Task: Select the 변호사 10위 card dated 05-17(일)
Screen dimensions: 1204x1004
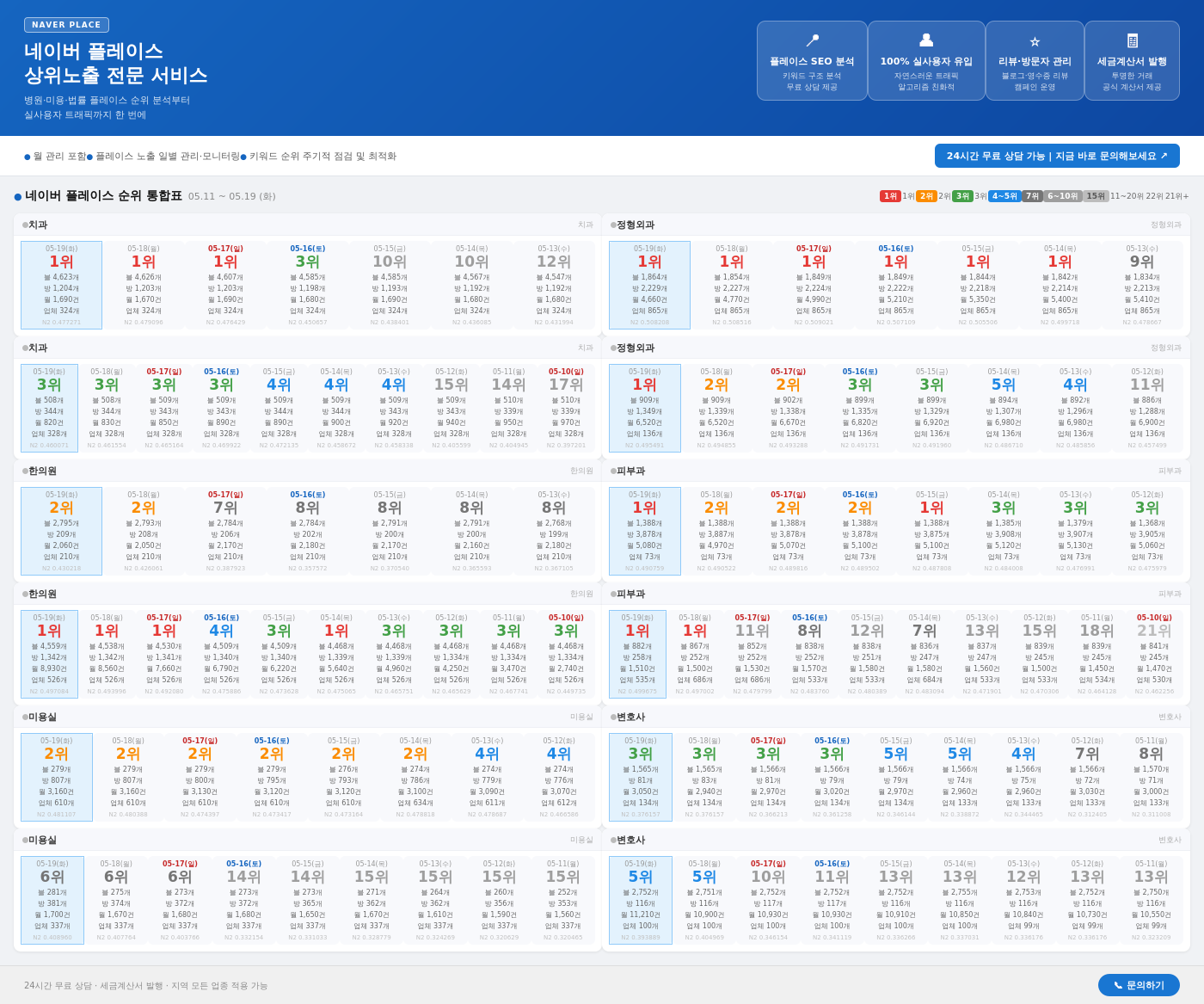Action: (768, 900)
